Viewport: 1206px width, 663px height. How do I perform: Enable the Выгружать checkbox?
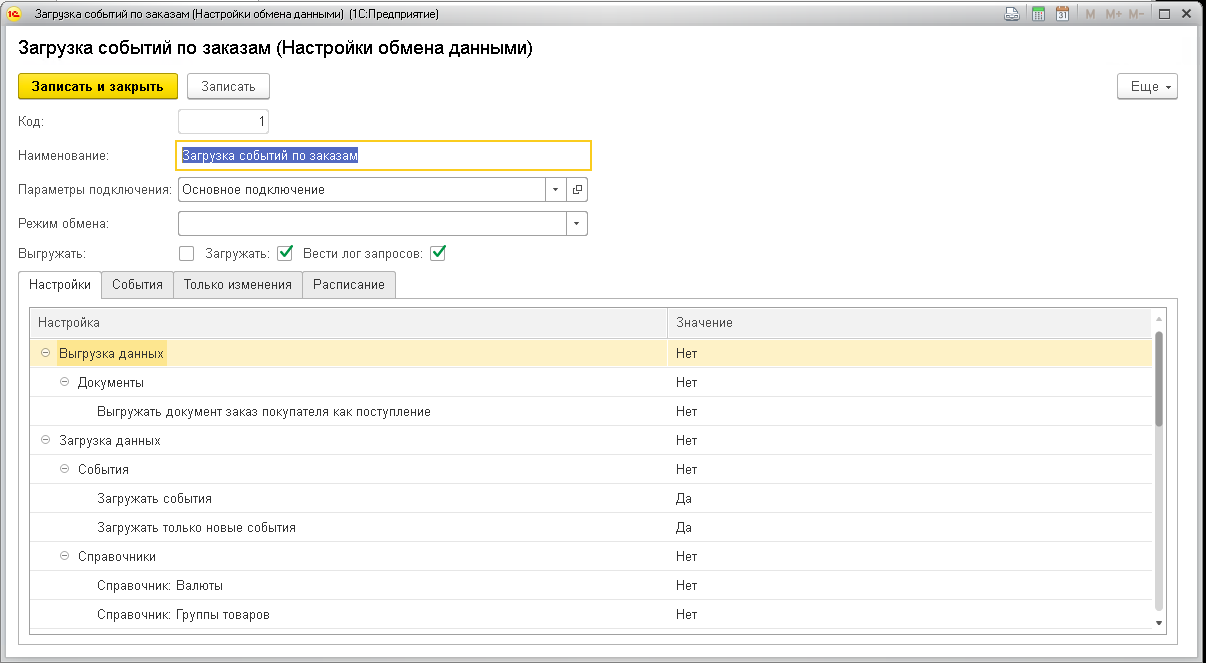186,253
